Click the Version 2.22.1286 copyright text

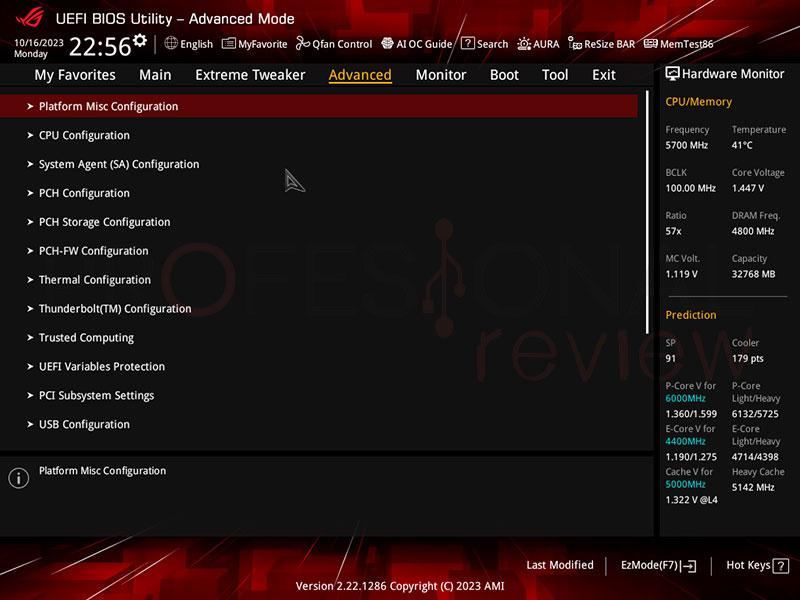pyautogui.click(x=399, y=586)
